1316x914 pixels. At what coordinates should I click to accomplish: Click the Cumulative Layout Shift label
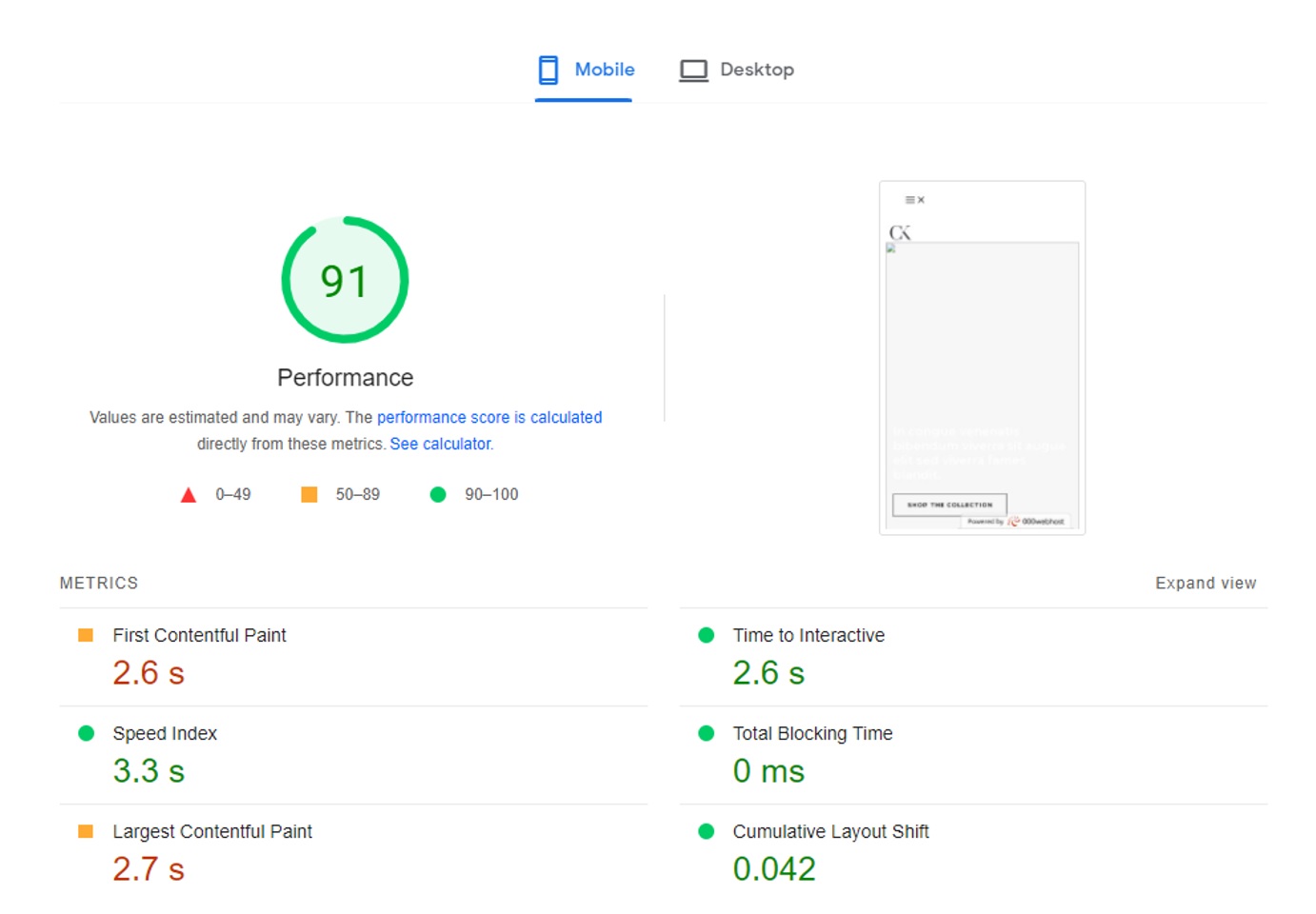pyautogui.click(x=830, y=831)
